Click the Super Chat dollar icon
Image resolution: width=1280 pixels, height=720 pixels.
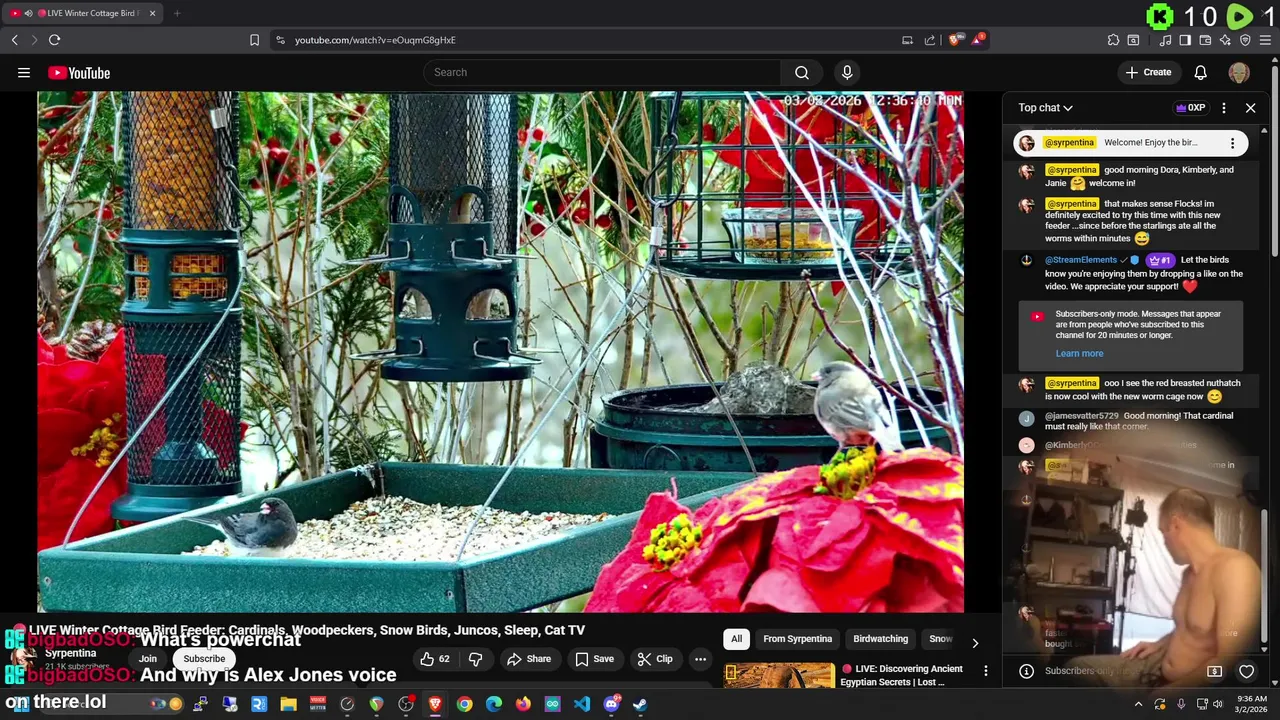[1214, 671]
